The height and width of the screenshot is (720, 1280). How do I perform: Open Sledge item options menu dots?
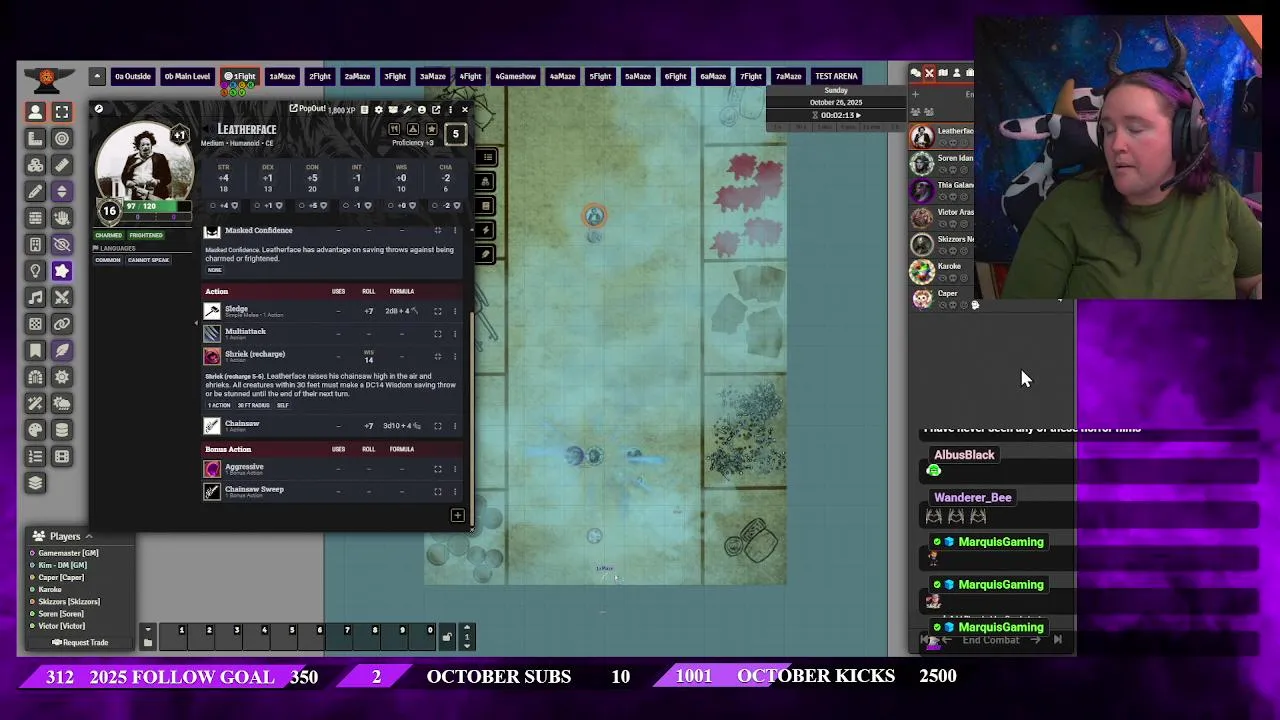455,311
